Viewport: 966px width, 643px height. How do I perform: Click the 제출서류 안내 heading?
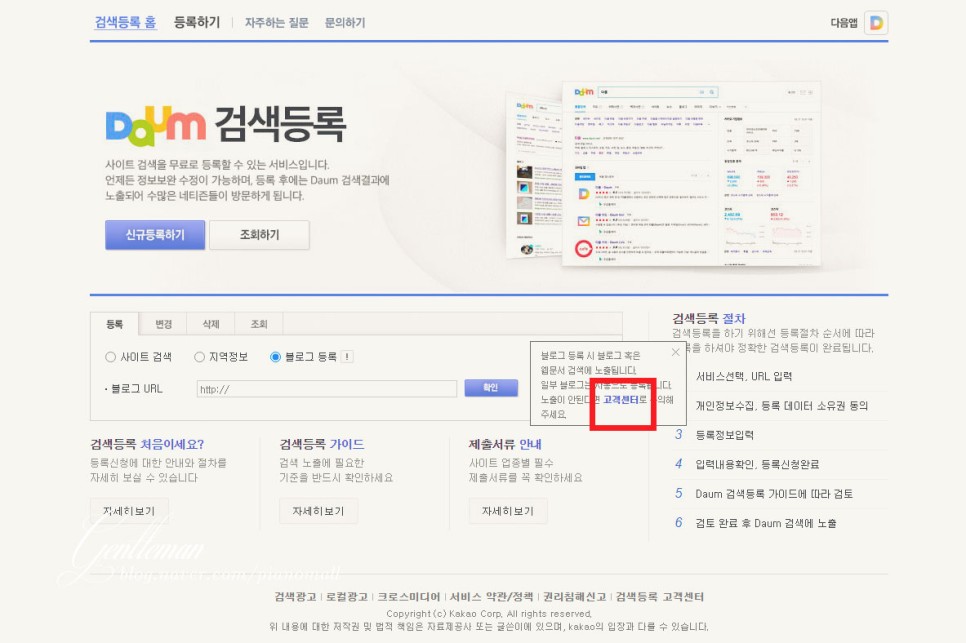point(505,444)
